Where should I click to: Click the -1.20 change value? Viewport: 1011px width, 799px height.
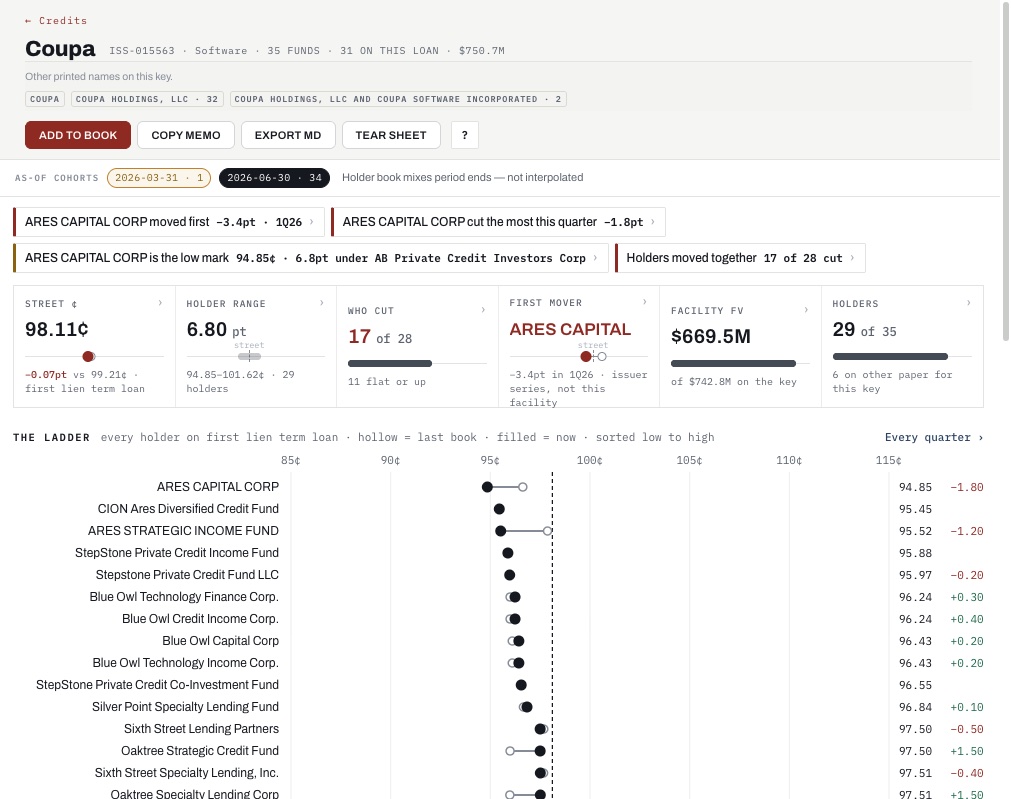click(x=967, y=531)
